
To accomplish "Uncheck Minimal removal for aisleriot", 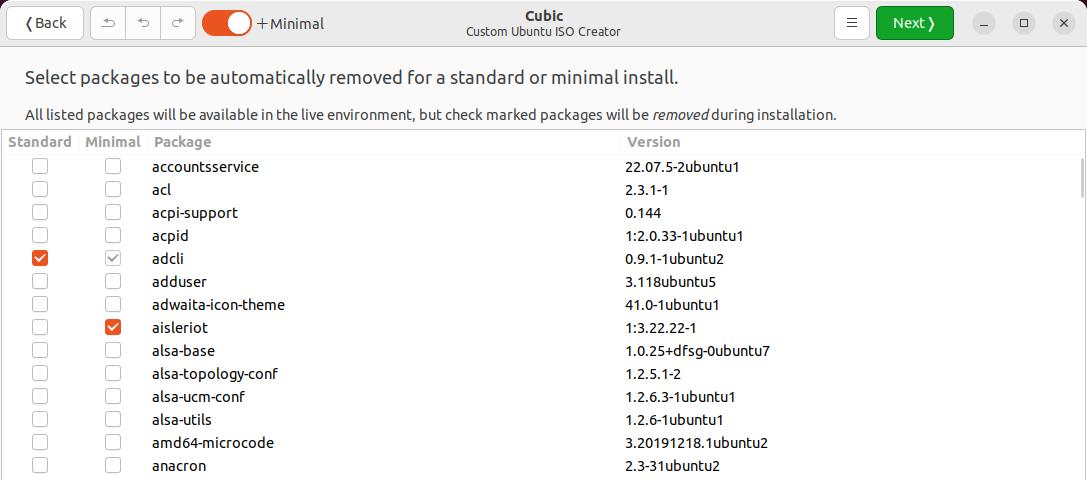I will (113, 327).
